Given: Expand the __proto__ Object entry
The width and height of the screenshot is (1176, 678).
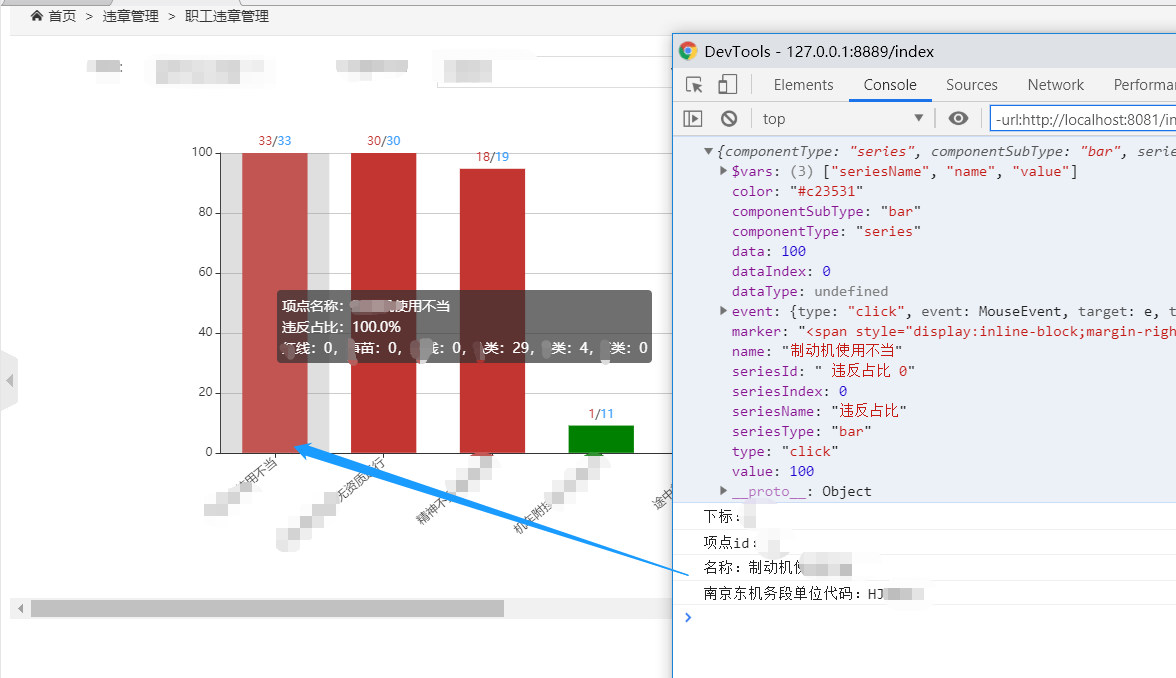Looking at the screenshot, I should (722, 491).
